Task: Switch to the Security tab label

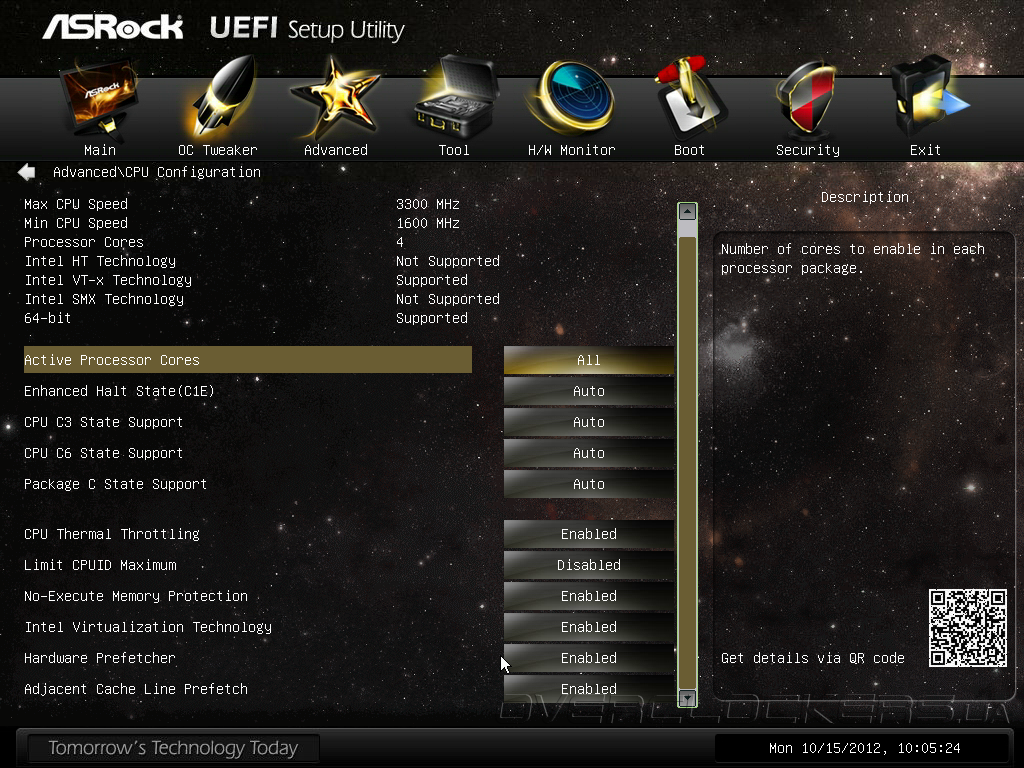Action: 808,150
